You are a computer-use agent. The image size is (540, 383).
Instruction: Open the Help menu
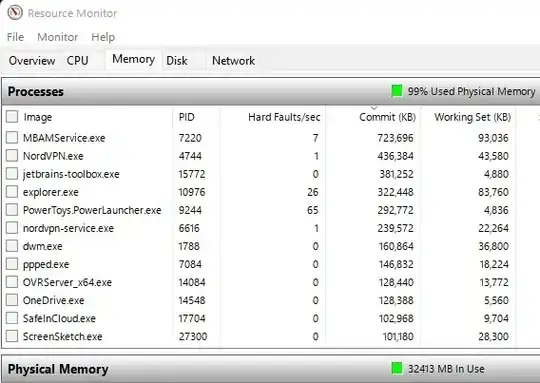coord(103,37)
